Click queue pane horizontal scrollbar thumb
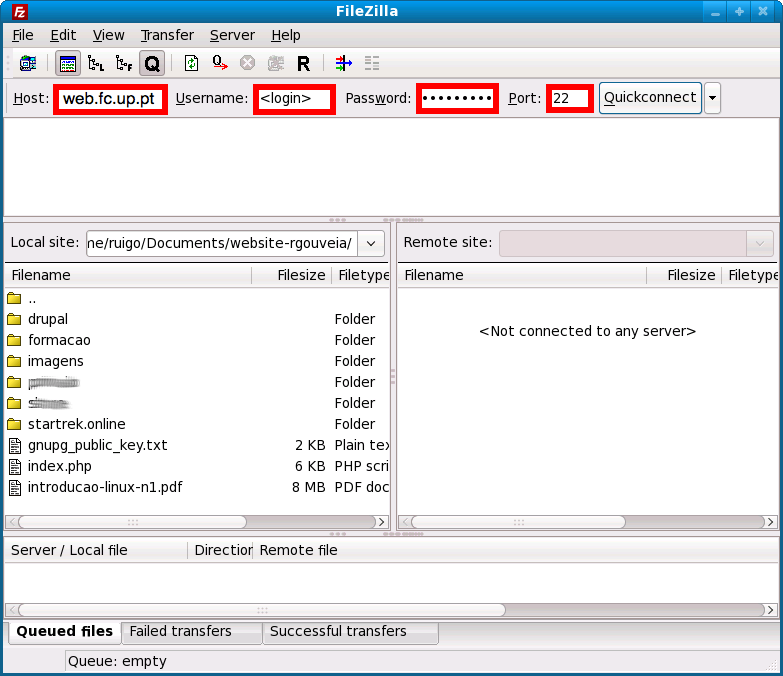Viewport: 783px width, 676px height. coord(262,610)
